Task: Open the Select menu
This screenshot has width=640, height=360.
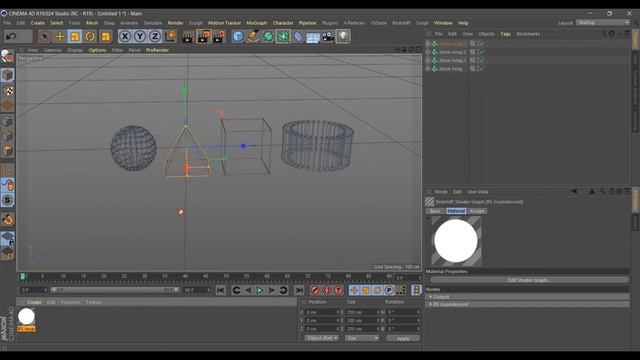Action: click(x=57, y=23)
